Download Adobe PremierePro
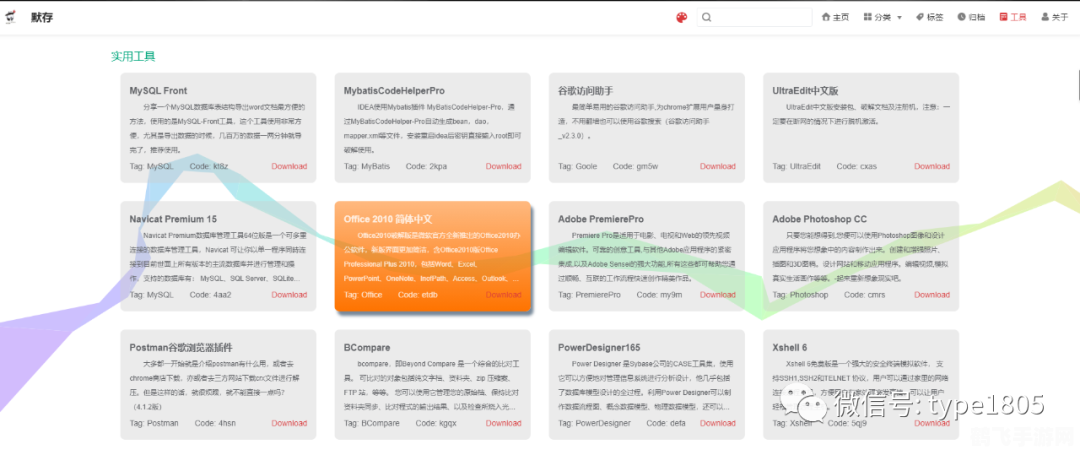The image size is (1080, 455). (x=718, y=295)
